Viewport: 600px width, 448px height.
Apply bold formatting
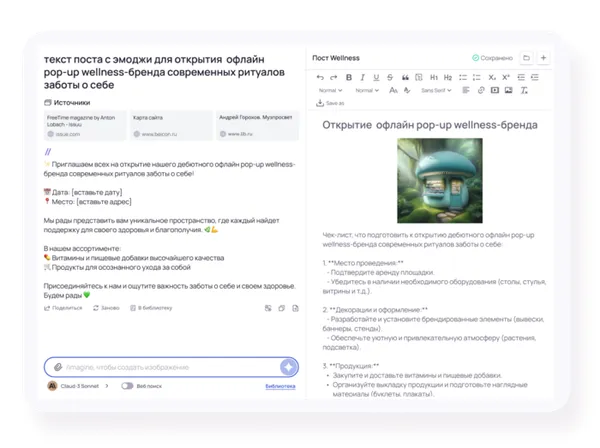point(349,78)
